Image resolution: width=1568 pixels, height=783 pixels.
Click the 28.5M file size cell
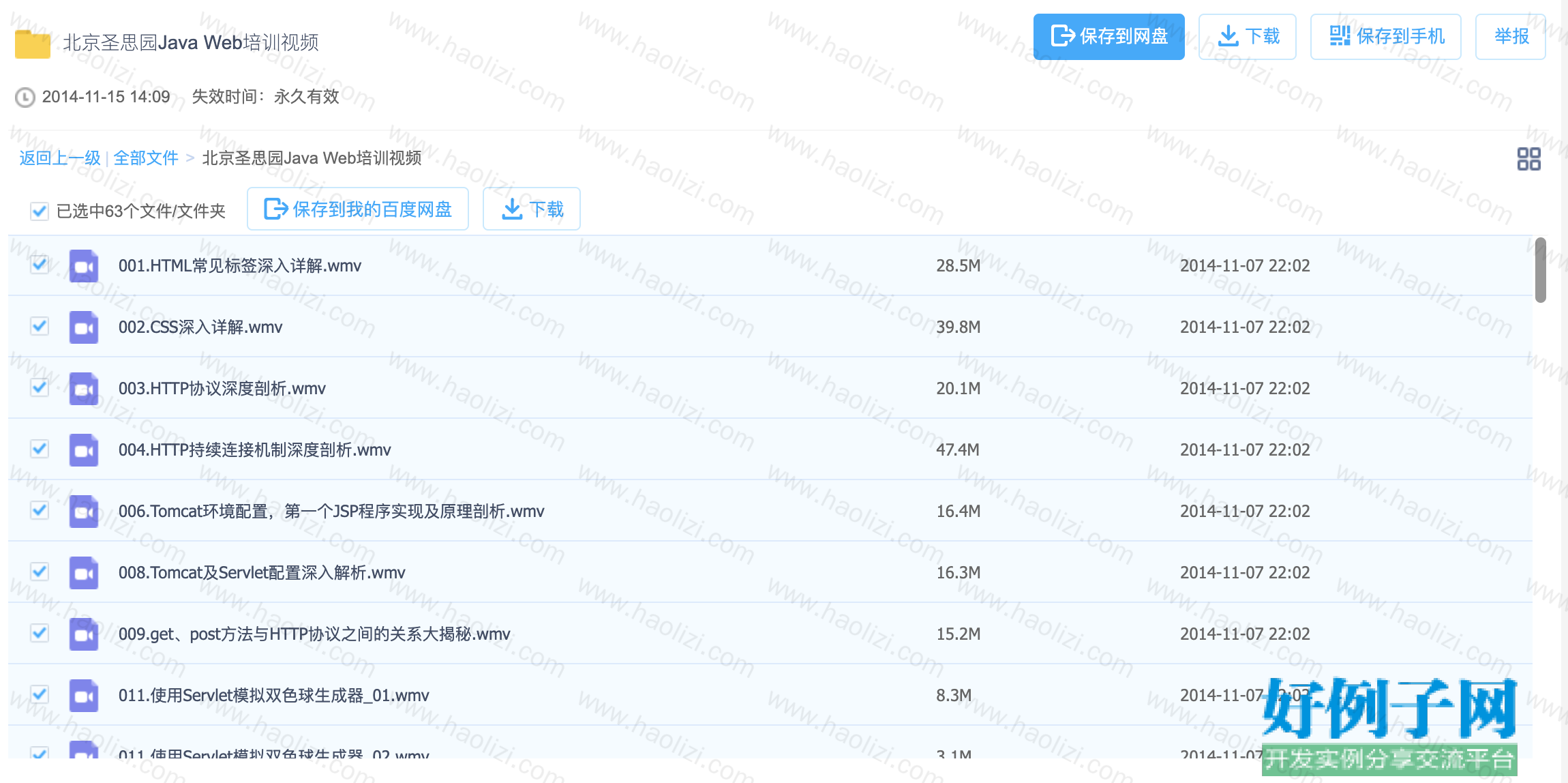tap(959, 266)
